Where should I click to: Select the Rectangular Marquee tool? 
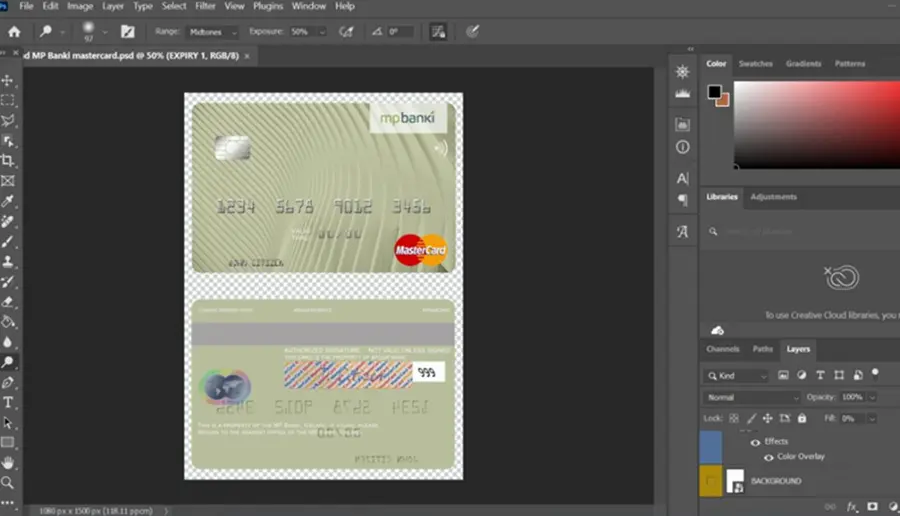(7, 100)
